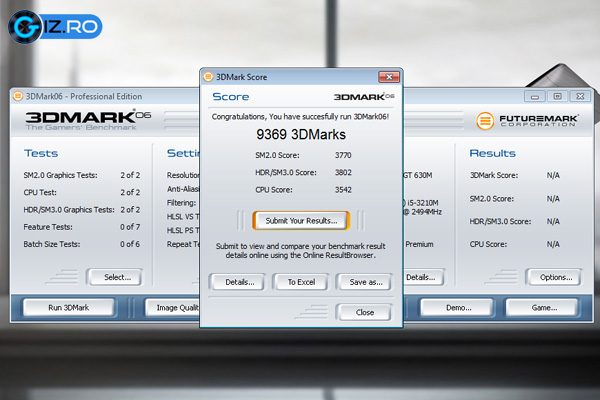Click the Congratulations message text
Image resolution: width=600 pixels, height=400 pixels.
[x=300, y=117]
